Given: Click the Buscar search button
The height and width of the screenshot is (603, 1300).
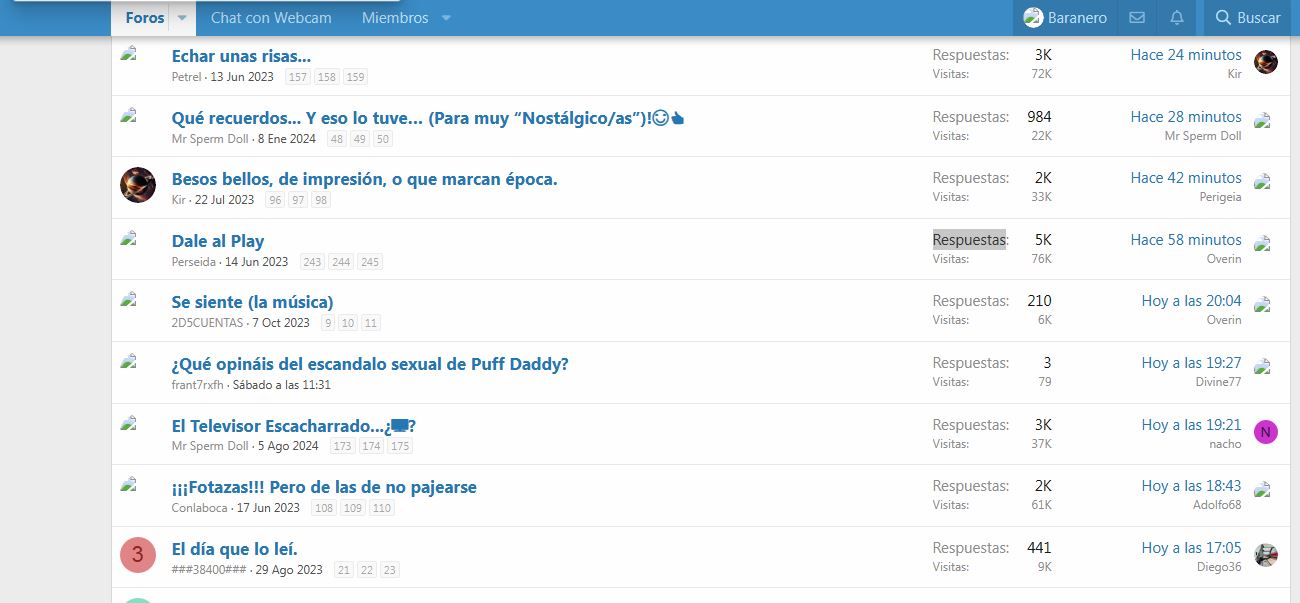Looking at the screenshot, I should tap(1247, 18).
